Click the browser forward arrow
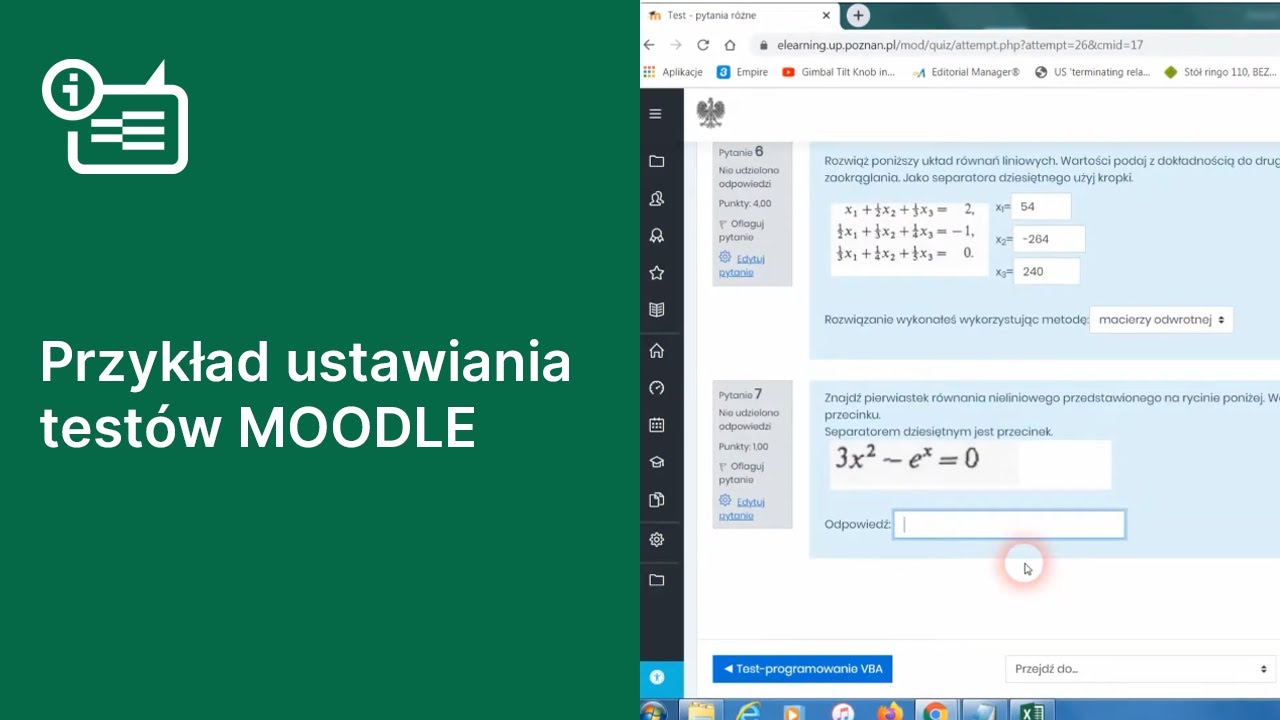1280x720 pixels. (676, 45)
